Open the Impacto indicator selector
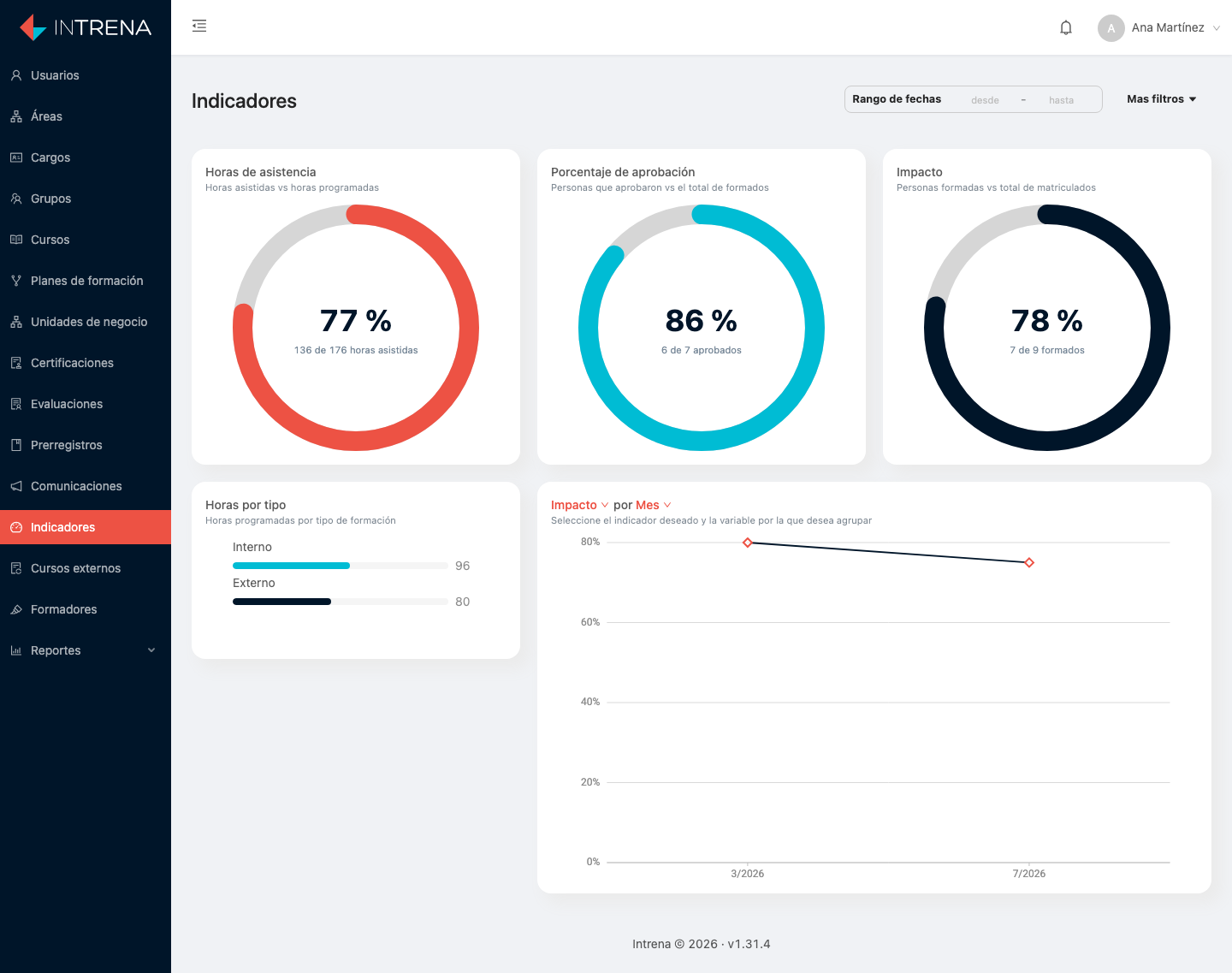Image resolution: width=1232 pixels, height=973 pixels. (x=579, y=505)
